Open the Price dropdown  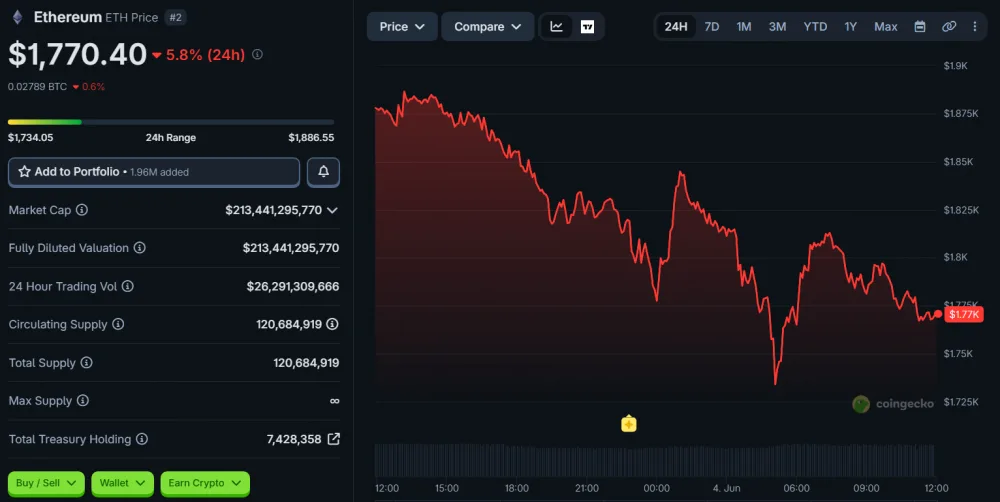click(402, 27)
